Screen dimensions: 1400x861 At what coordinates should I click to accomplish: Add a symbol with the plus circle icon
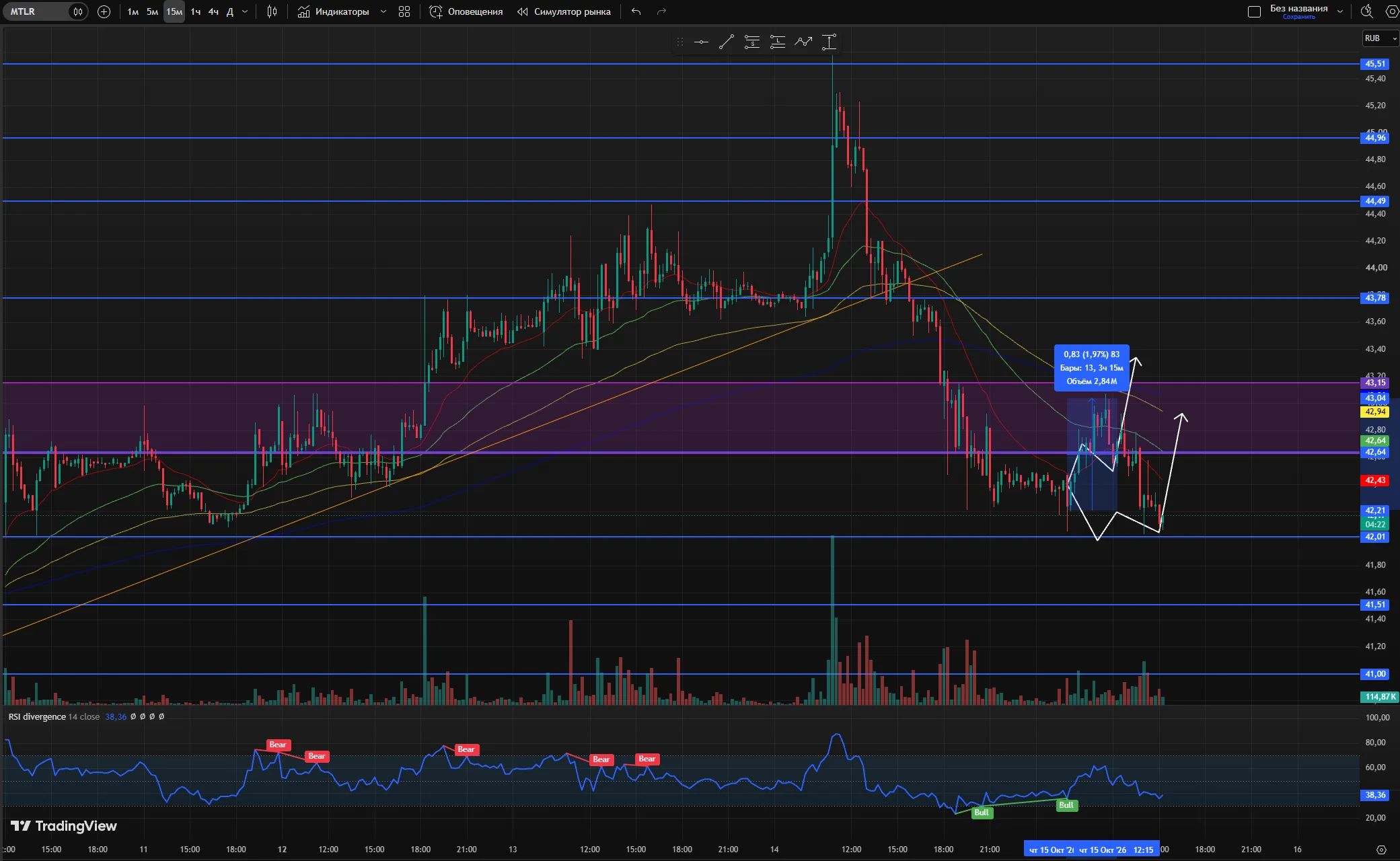(x=104, y=11)
